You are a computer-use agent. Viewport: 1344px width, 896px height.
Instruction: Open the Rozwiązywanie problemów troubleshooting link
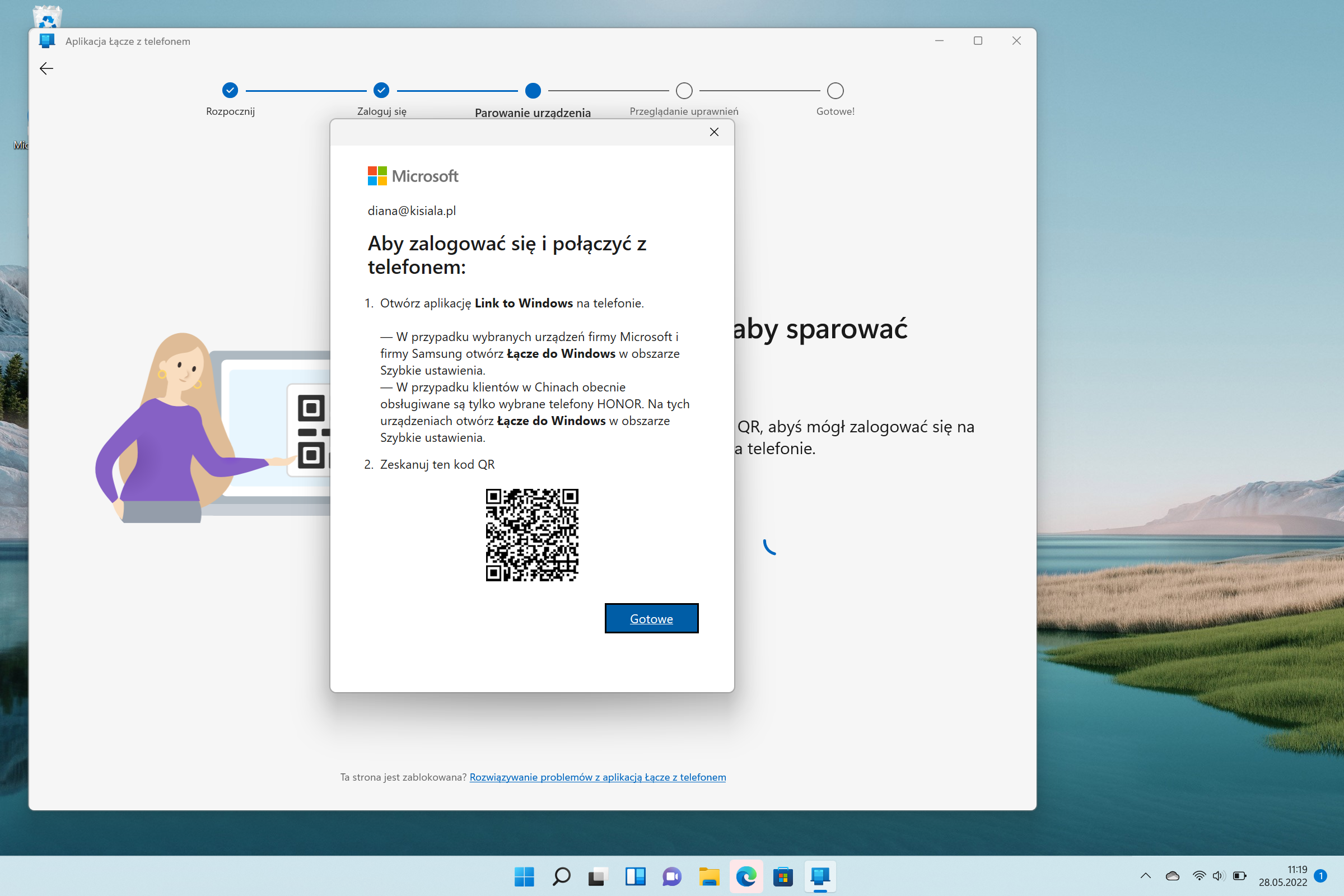pyautogui.click(x=597, y=777)
